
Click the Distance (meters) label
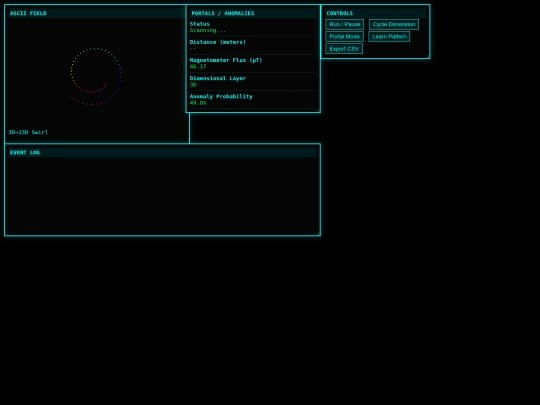pos(218,42)
